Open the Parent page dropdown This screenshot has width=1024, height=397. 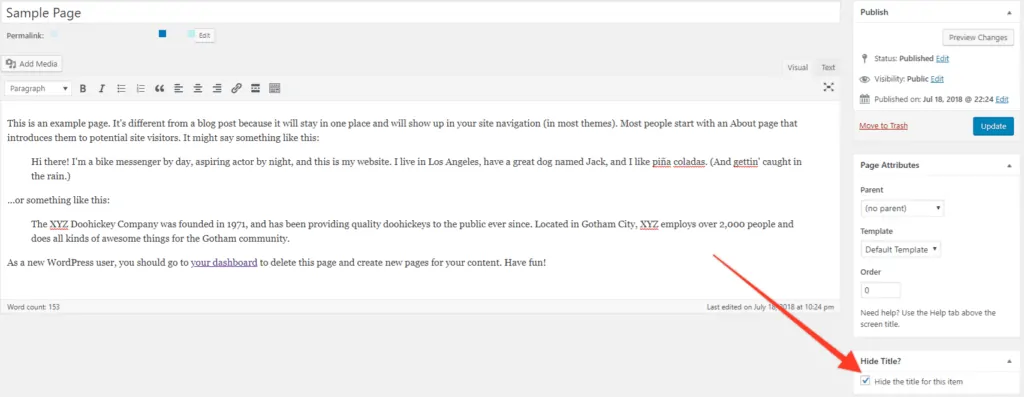[903, 209]
